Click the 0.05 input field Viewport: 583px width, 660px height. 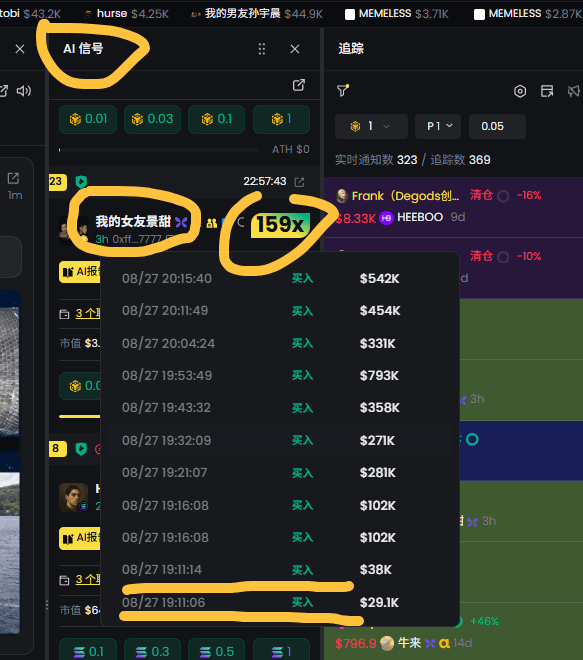click(x=497, y=126)
